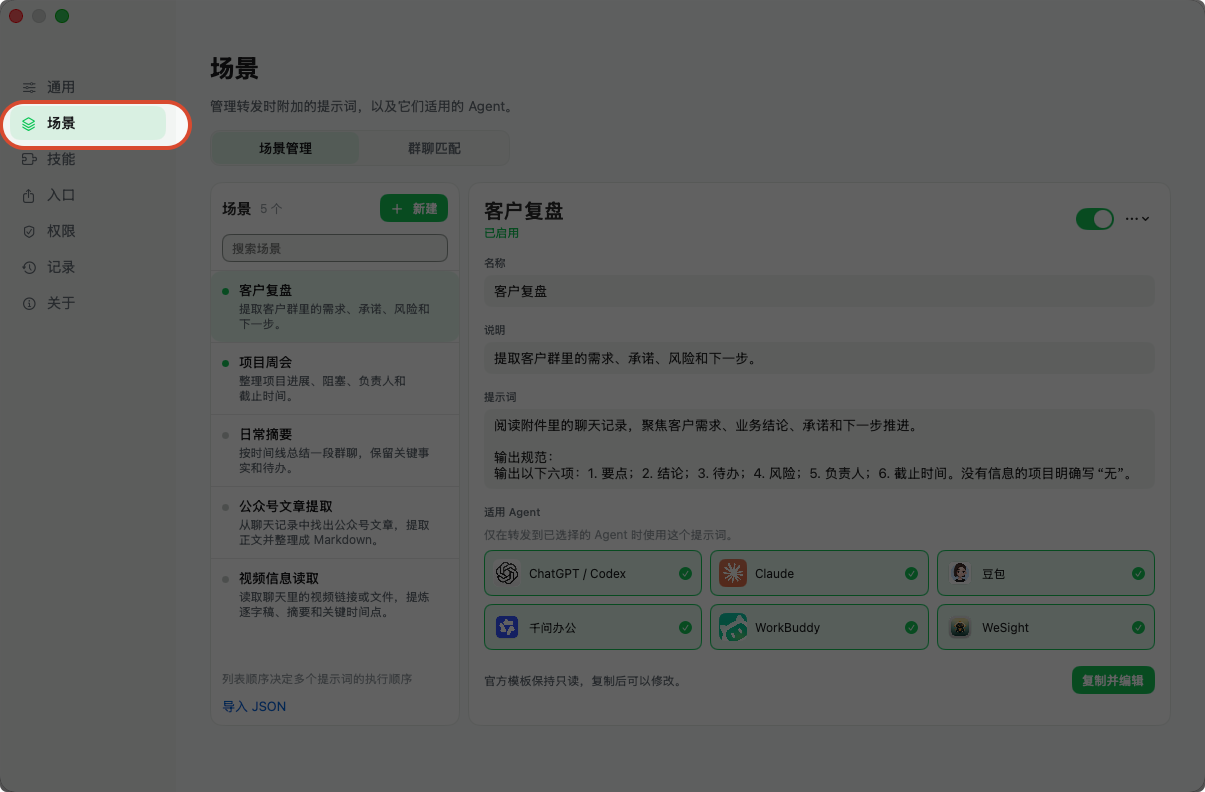Click the 导入 JSON link

tap(254, 707)
